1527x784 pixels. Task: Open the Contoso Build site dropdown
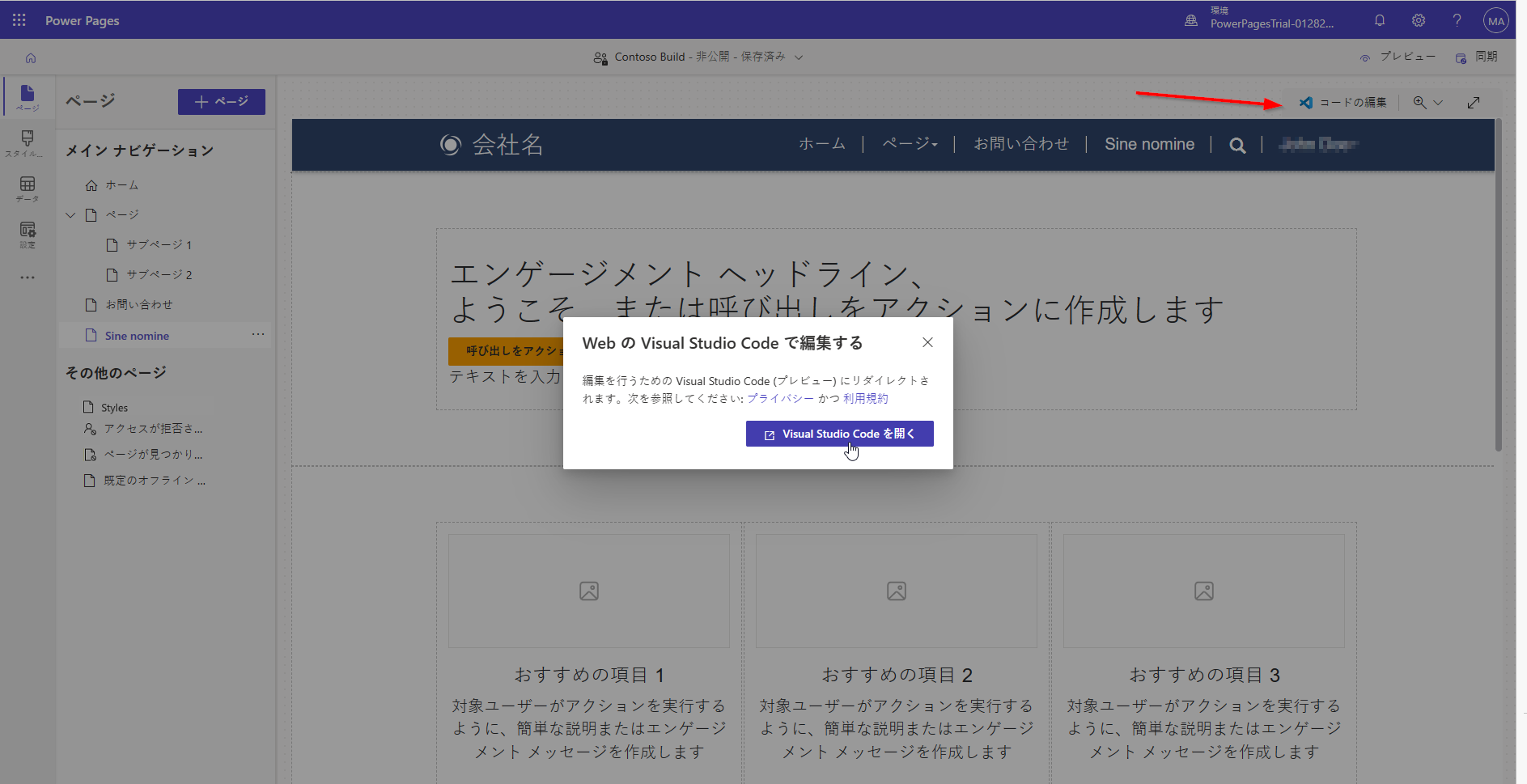point(799,57)
